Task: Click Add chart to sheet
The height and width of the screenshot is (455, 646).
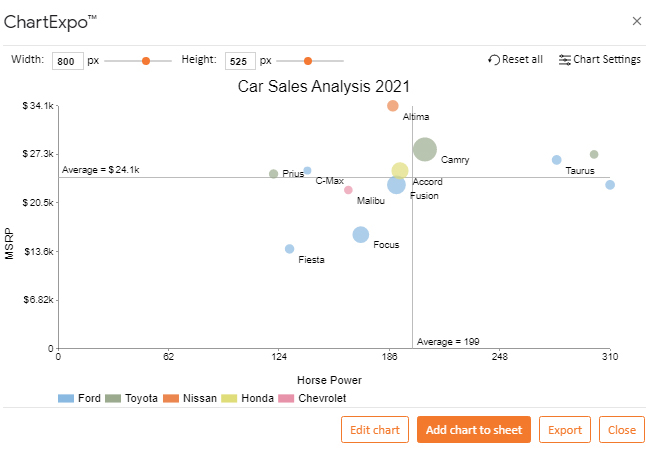Action: 474,430
